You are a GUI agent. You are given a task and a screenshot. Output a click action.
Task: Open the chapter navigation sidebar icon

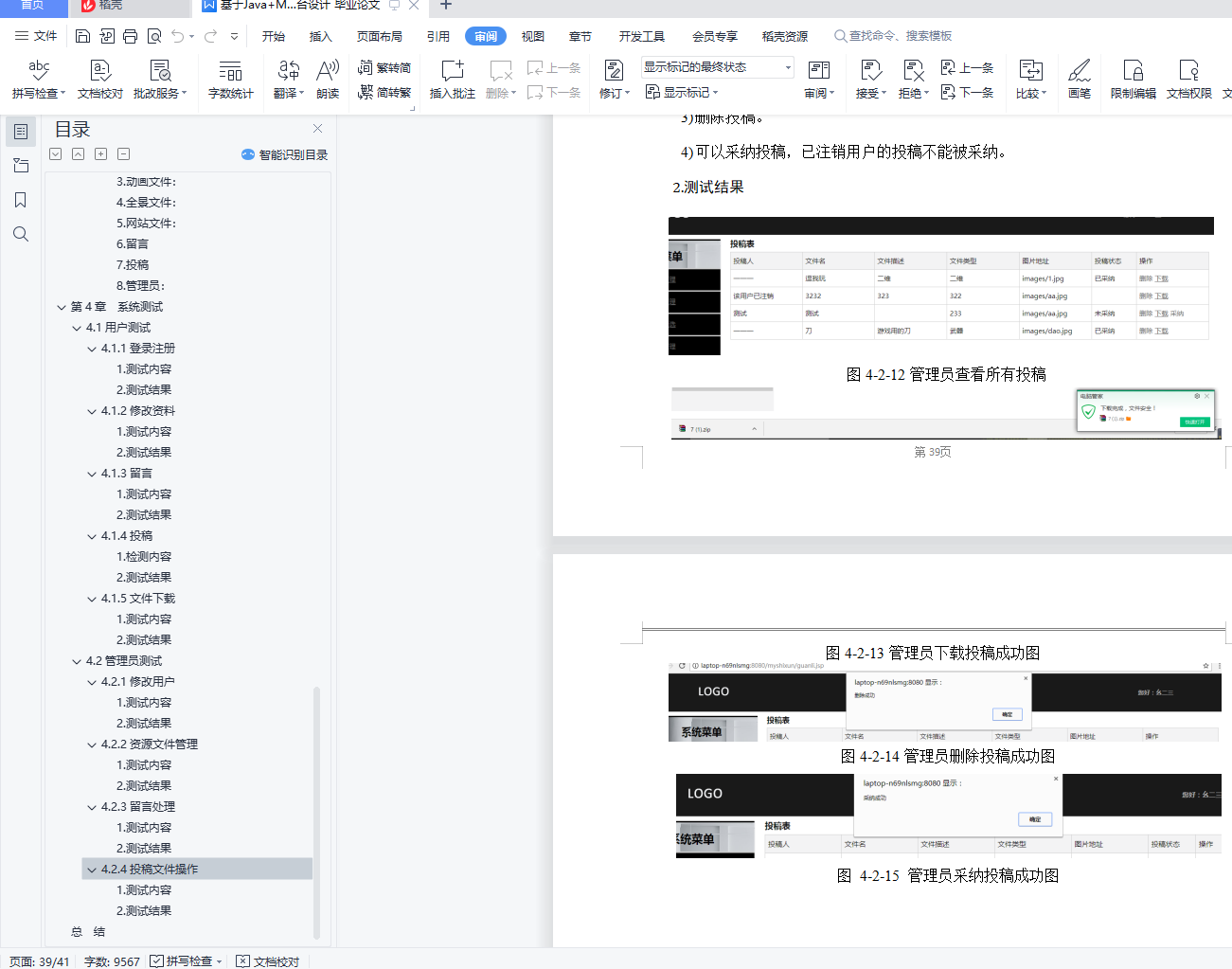point(21,166)
